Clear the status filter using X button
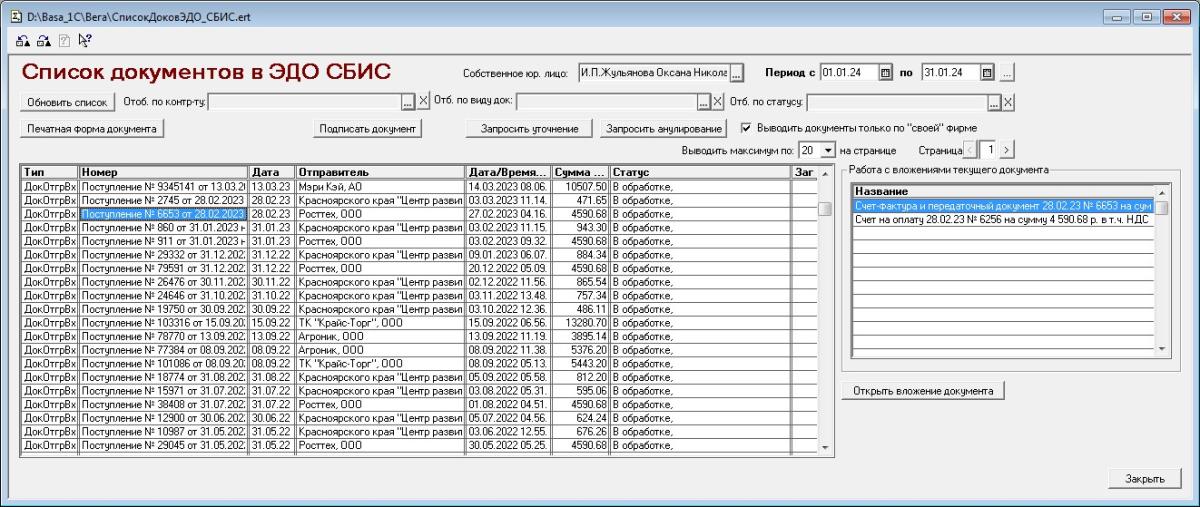 pyautogui.click(x=1008, y=101)
